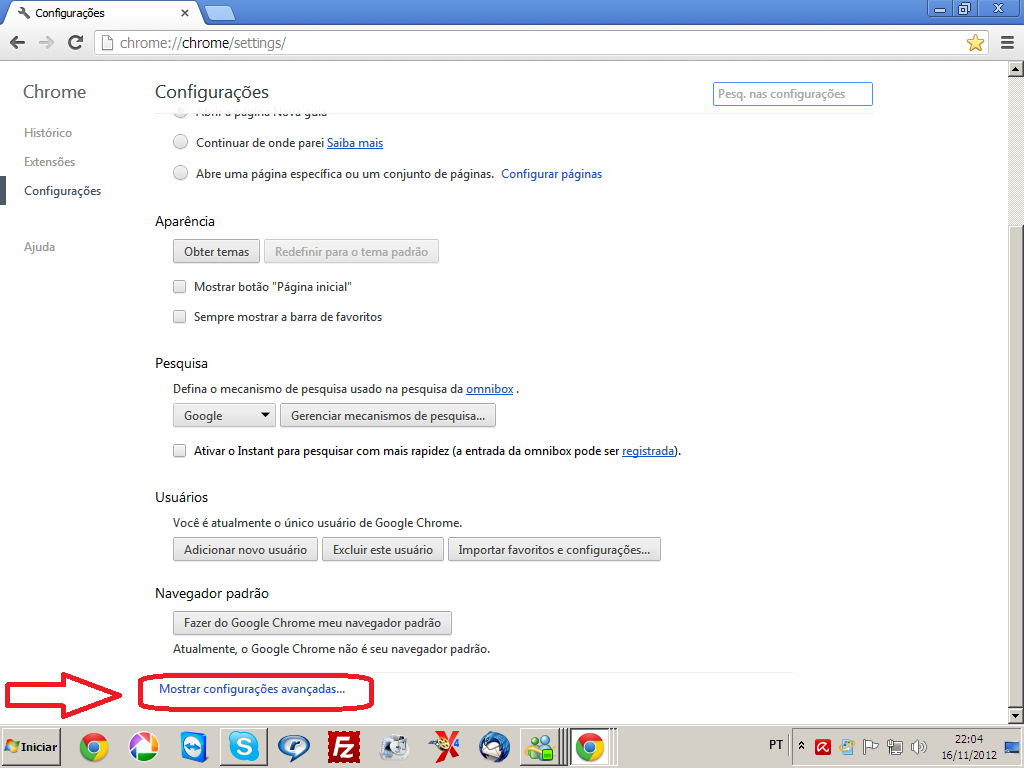The height and width of the screenshot is (768, 1024).
Task: Open the Google search engine dropdown
Action: (x=224, y=415)
